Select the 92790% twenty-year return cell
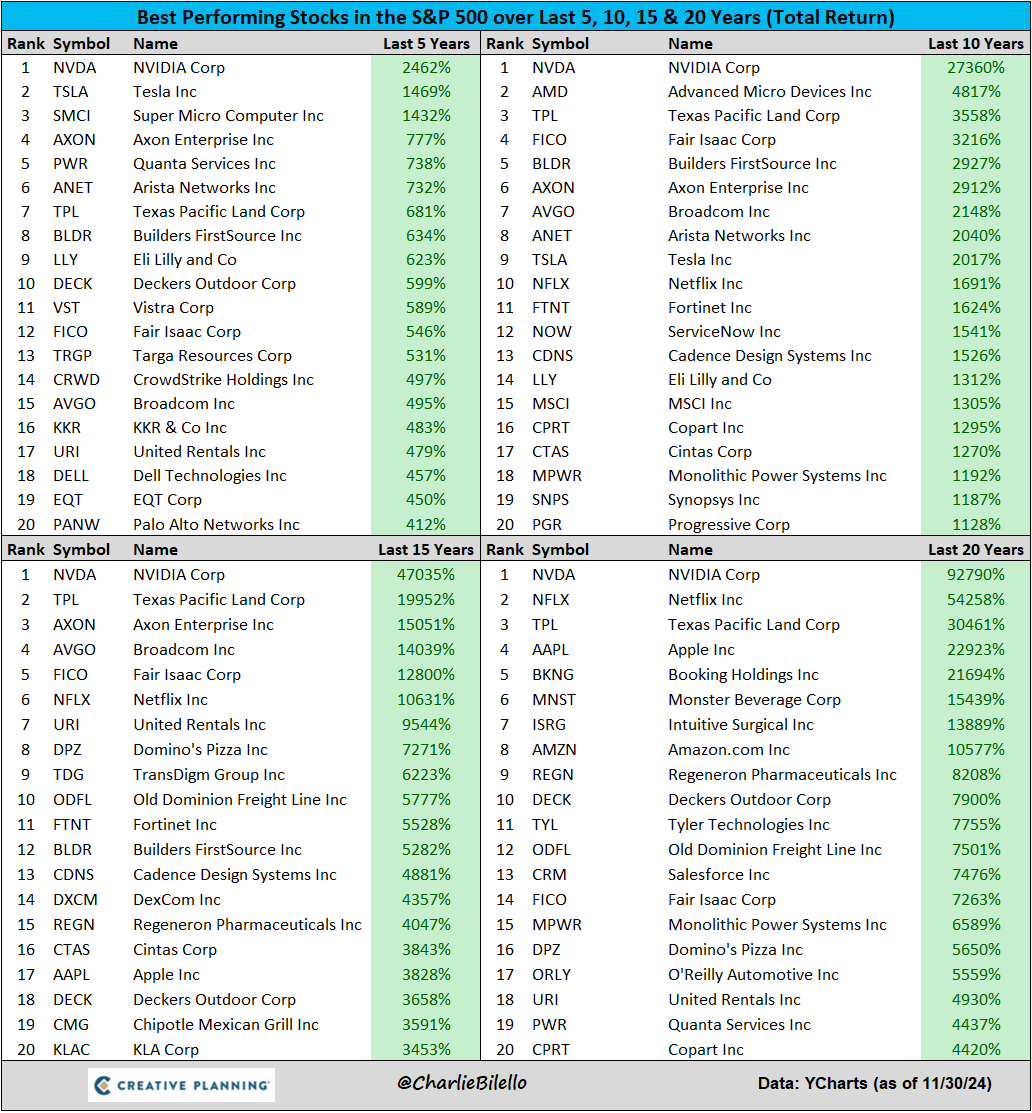1032x1113 pixels. (x=976, y=575)
